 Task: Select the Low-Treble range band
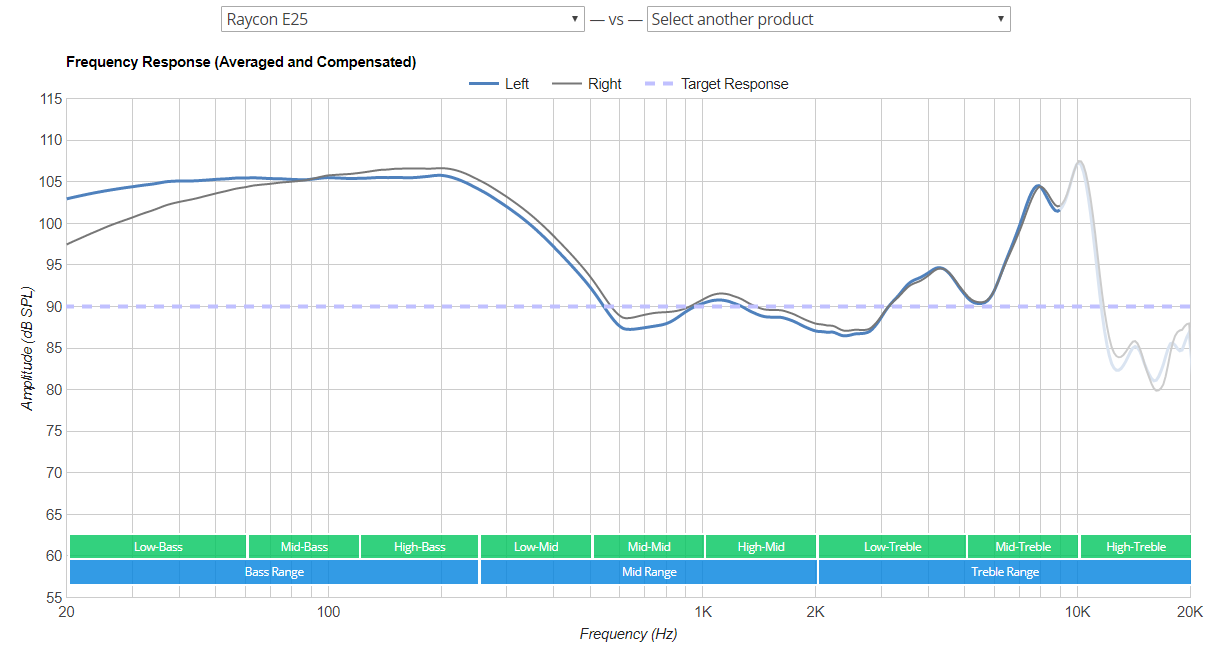point(892,546)
